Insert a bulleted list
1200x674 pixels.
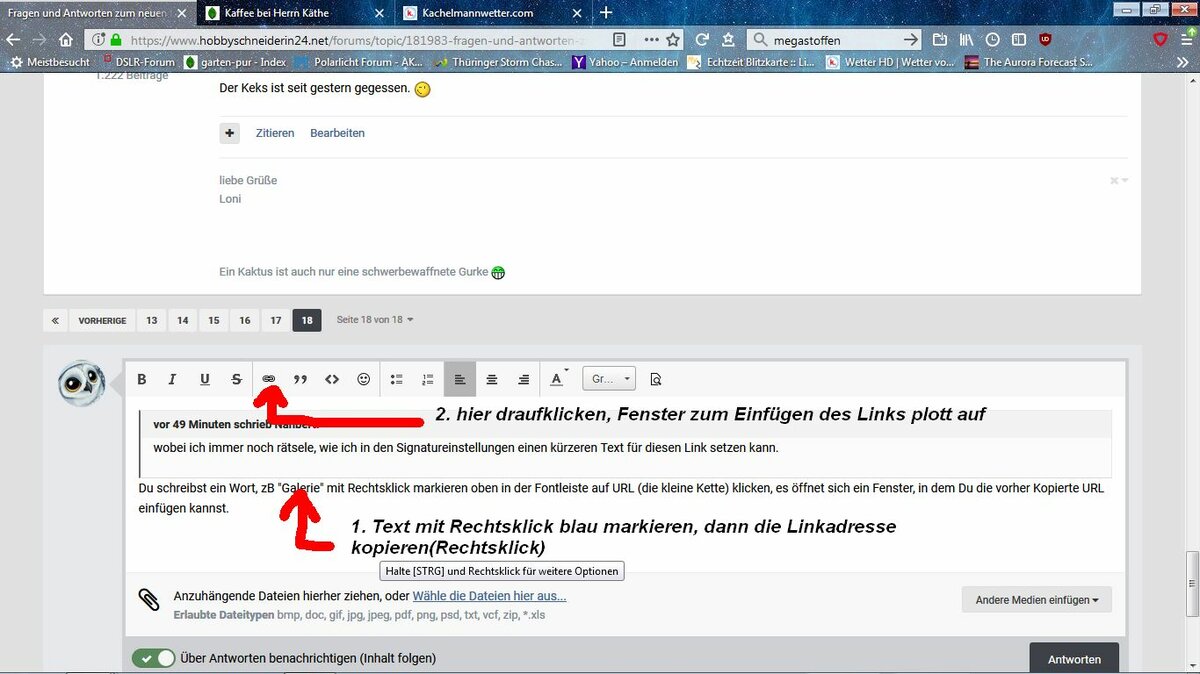point(396,379)
